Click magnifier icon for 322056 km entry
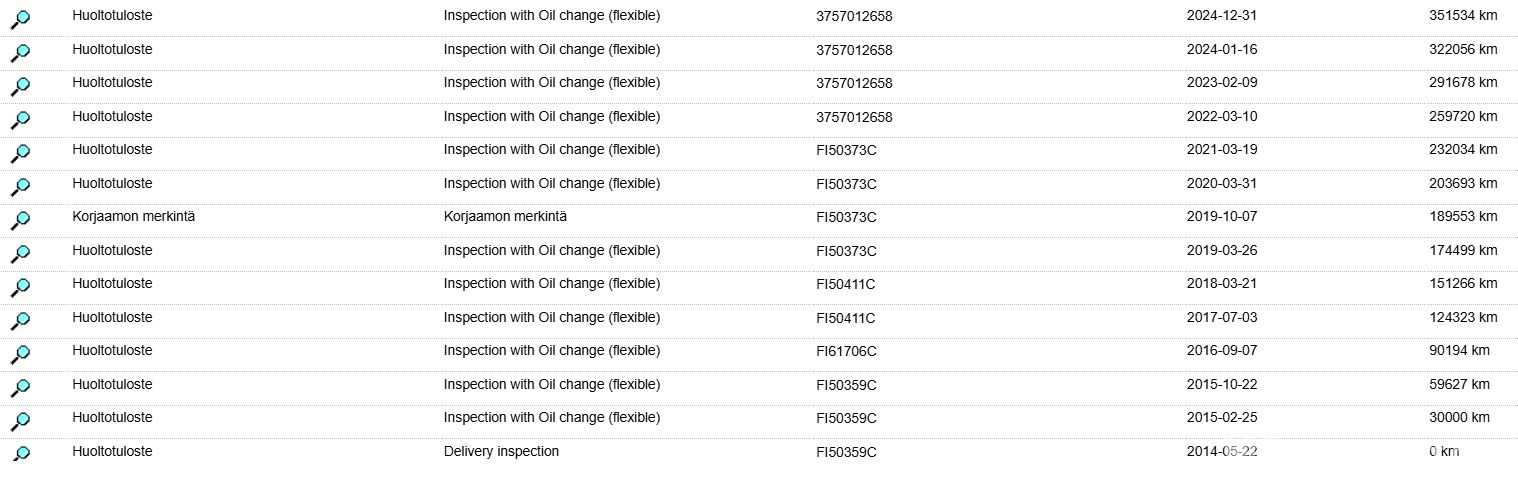The width and height of the screenshot is (1518, 485). 20,53
